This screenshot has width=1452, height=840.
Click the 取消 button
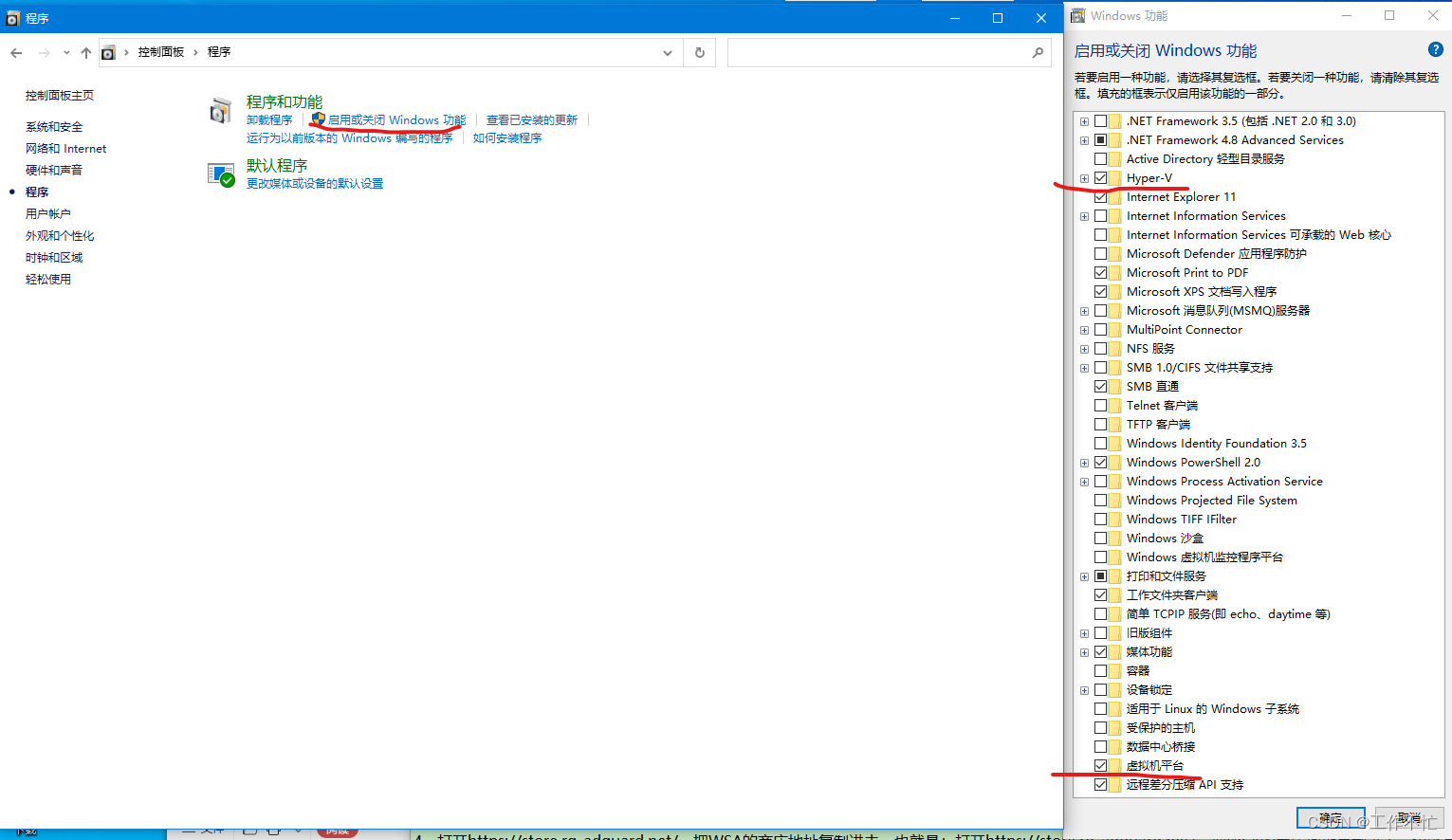(1410, 818)
